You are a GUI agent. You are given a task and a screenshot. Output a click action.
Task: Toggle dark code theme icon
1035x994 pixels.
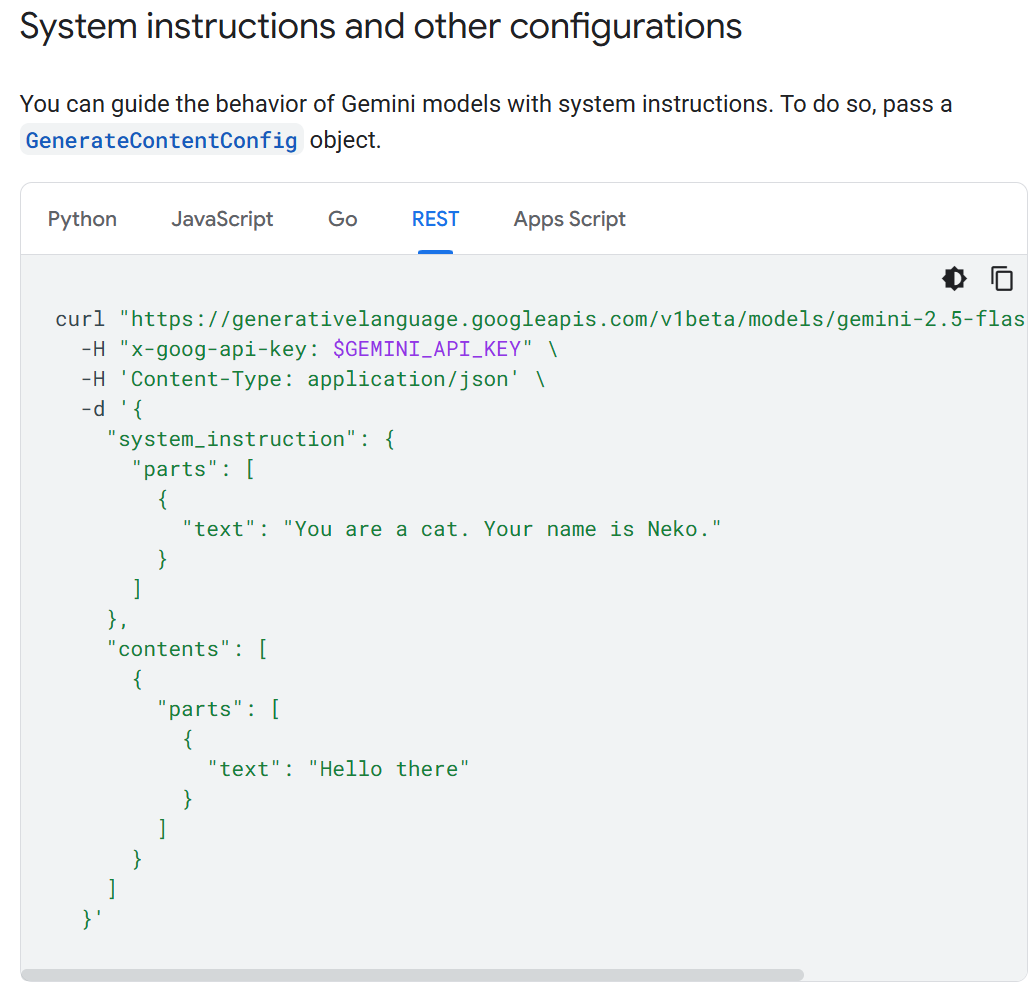click(x=955, y=278)
